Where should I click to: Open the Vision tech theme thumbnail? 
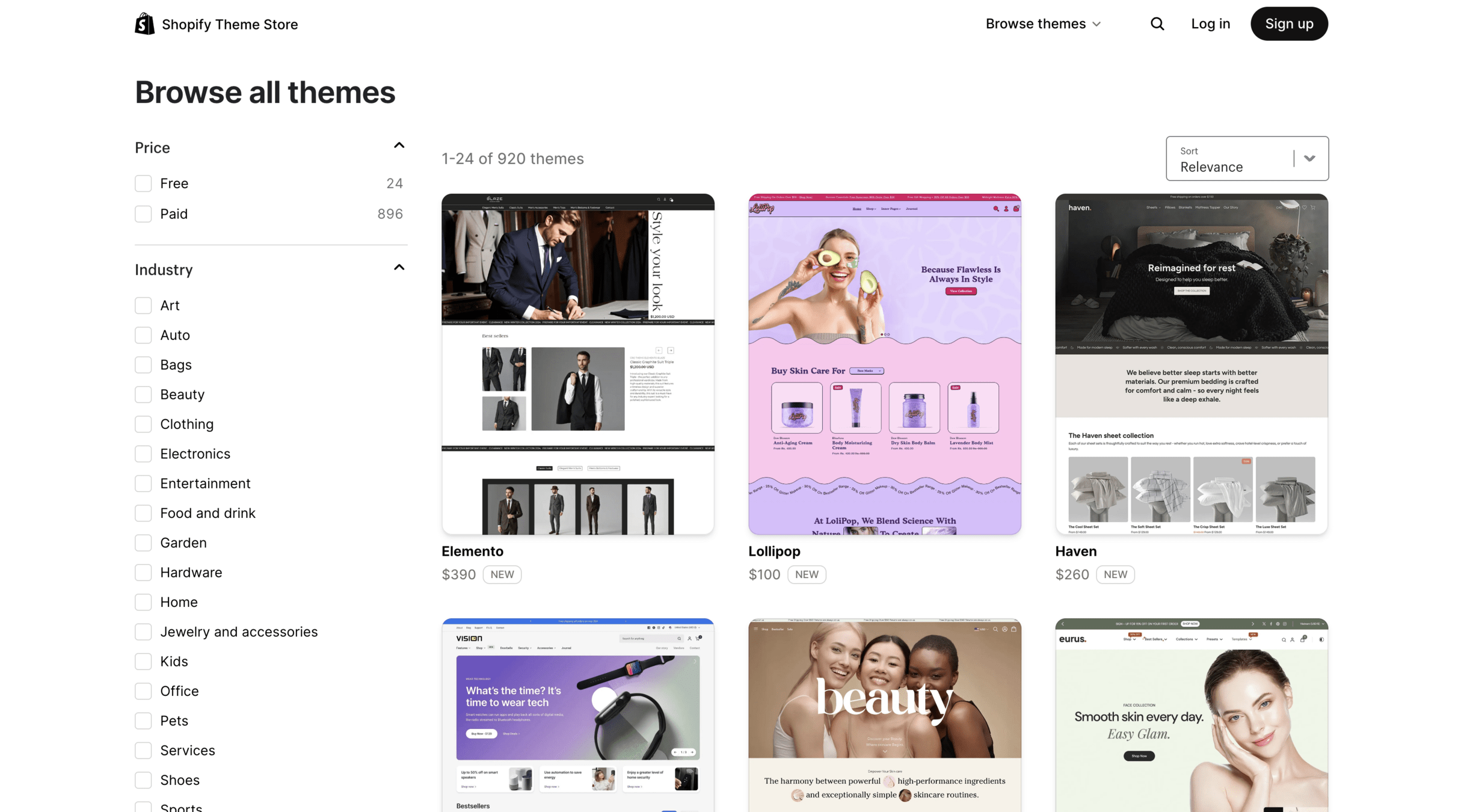tap(577, 715)
